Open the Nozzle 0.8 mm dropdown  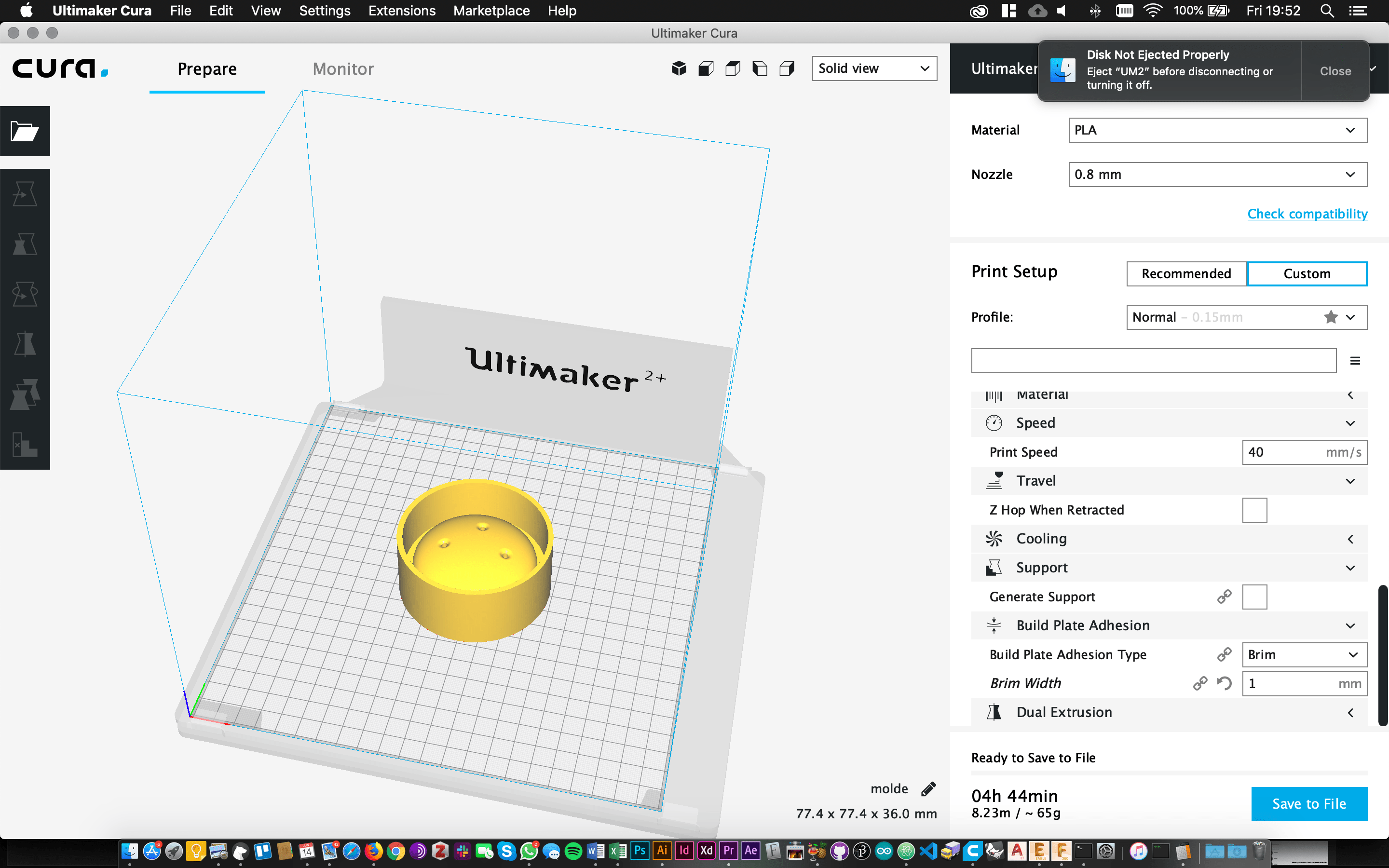1217,175
